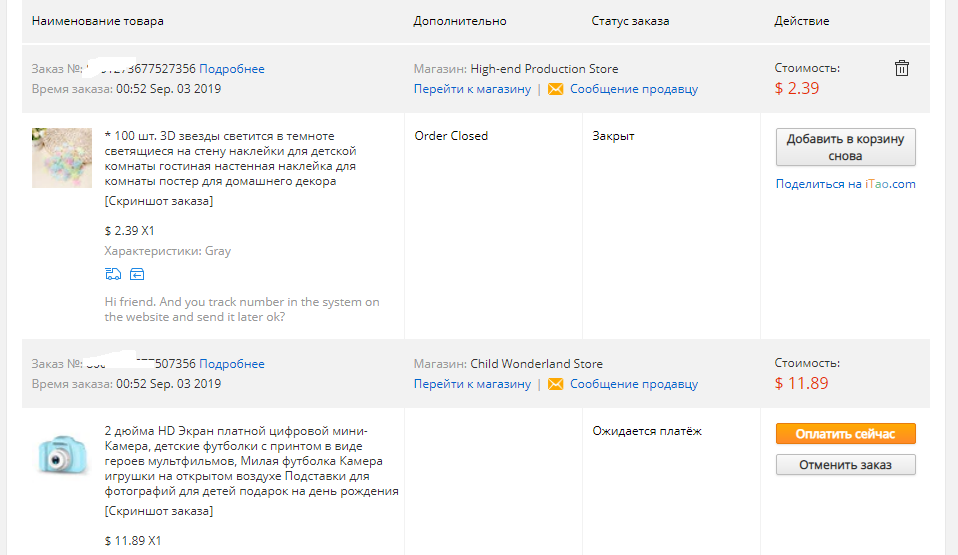Open Подробнее for the second order
958x555 pixels.
(x=232, y=364)
